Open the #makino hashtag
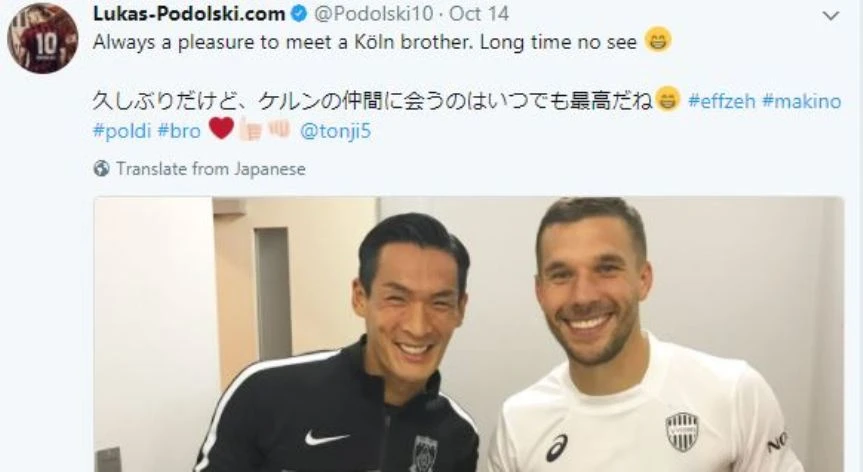Viewport: 863px width, 472px height. pos(801,101)
